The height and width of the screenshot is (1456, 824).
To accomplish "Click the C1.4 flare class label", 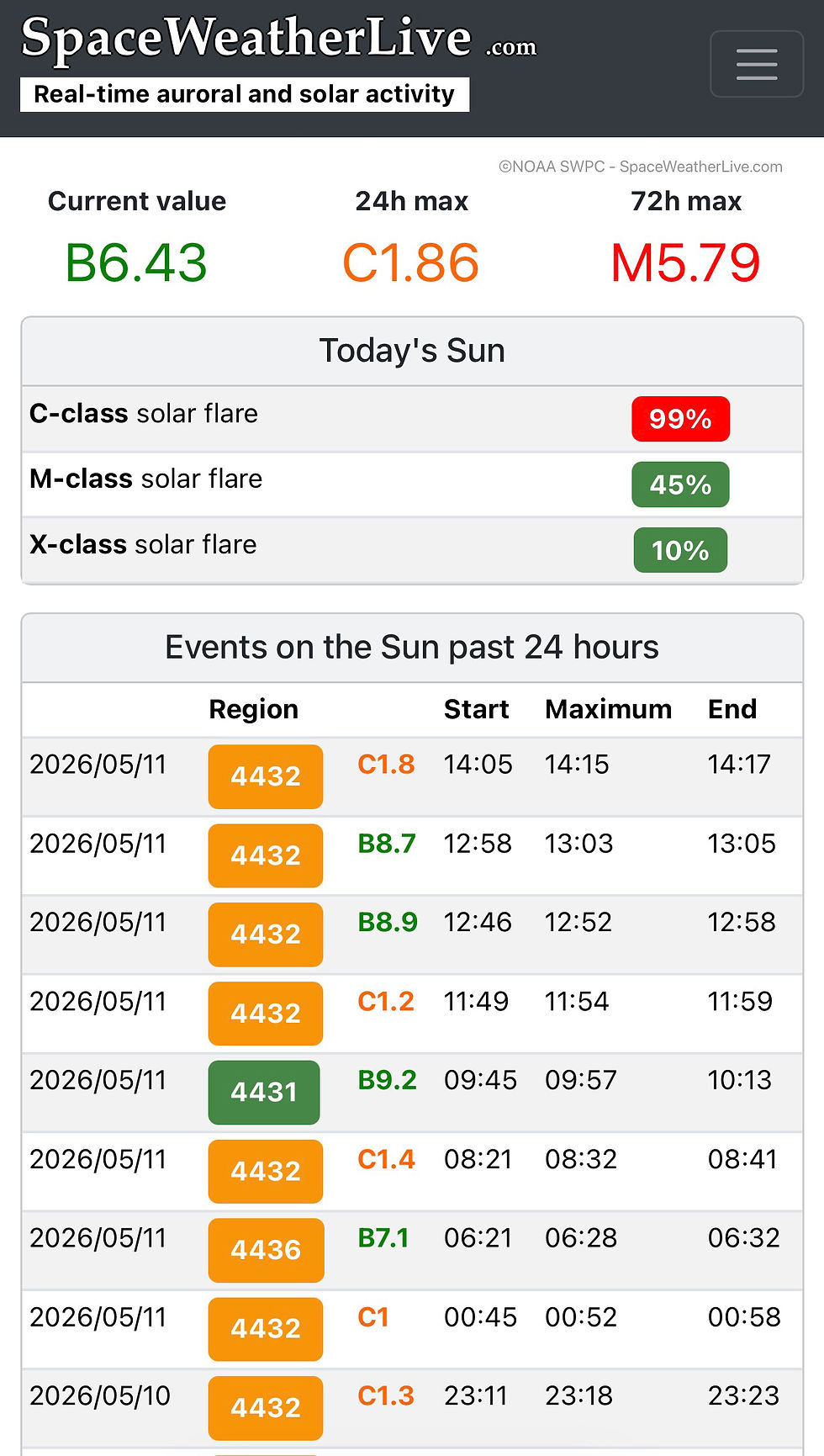I will (x=386, y=1159).
